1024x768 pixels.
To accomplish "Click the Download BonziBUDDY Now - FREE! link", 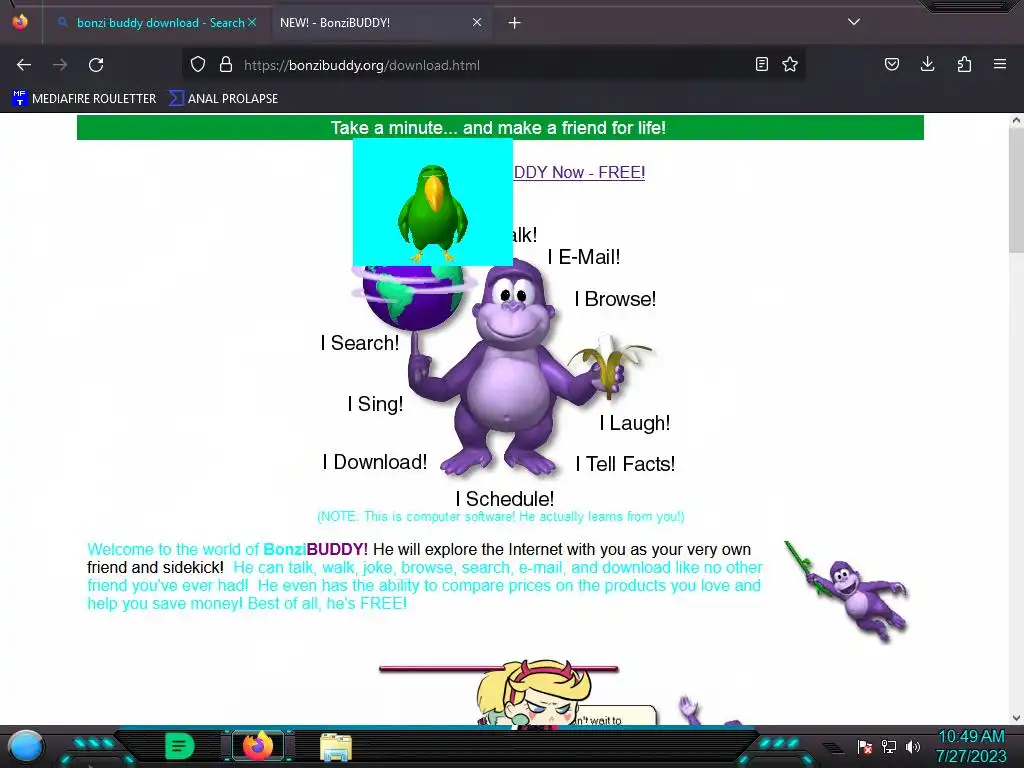I will click(x=579, y=172).
